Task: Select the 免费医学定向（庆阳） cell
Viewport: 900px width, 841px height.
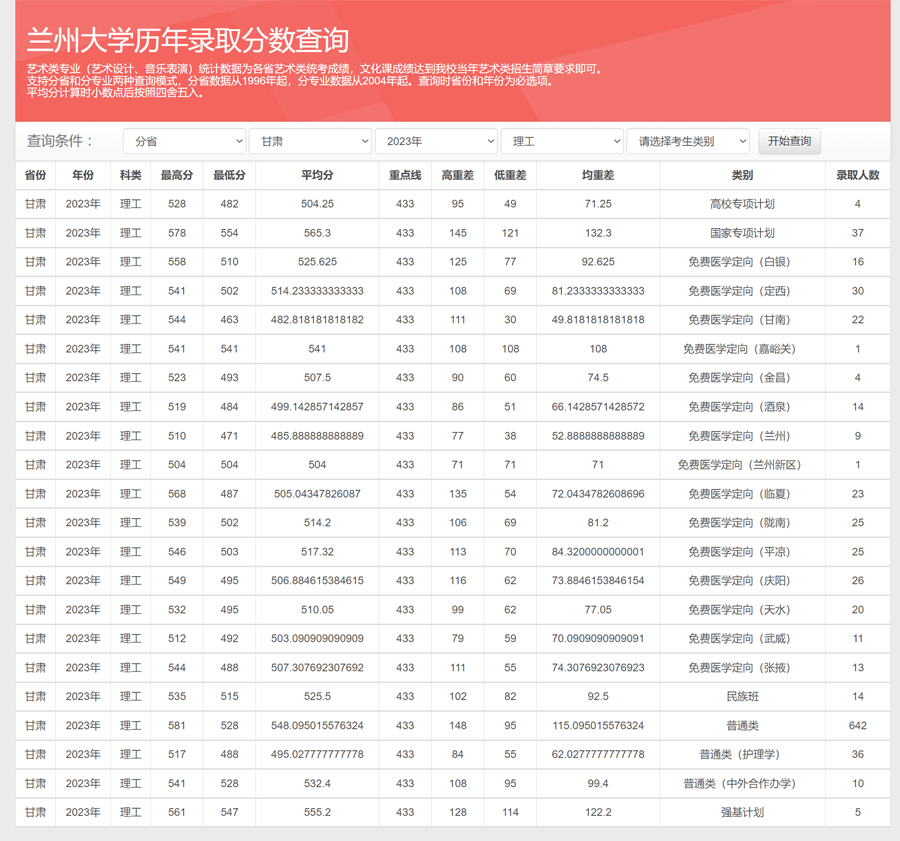Action: click(743, 581)
